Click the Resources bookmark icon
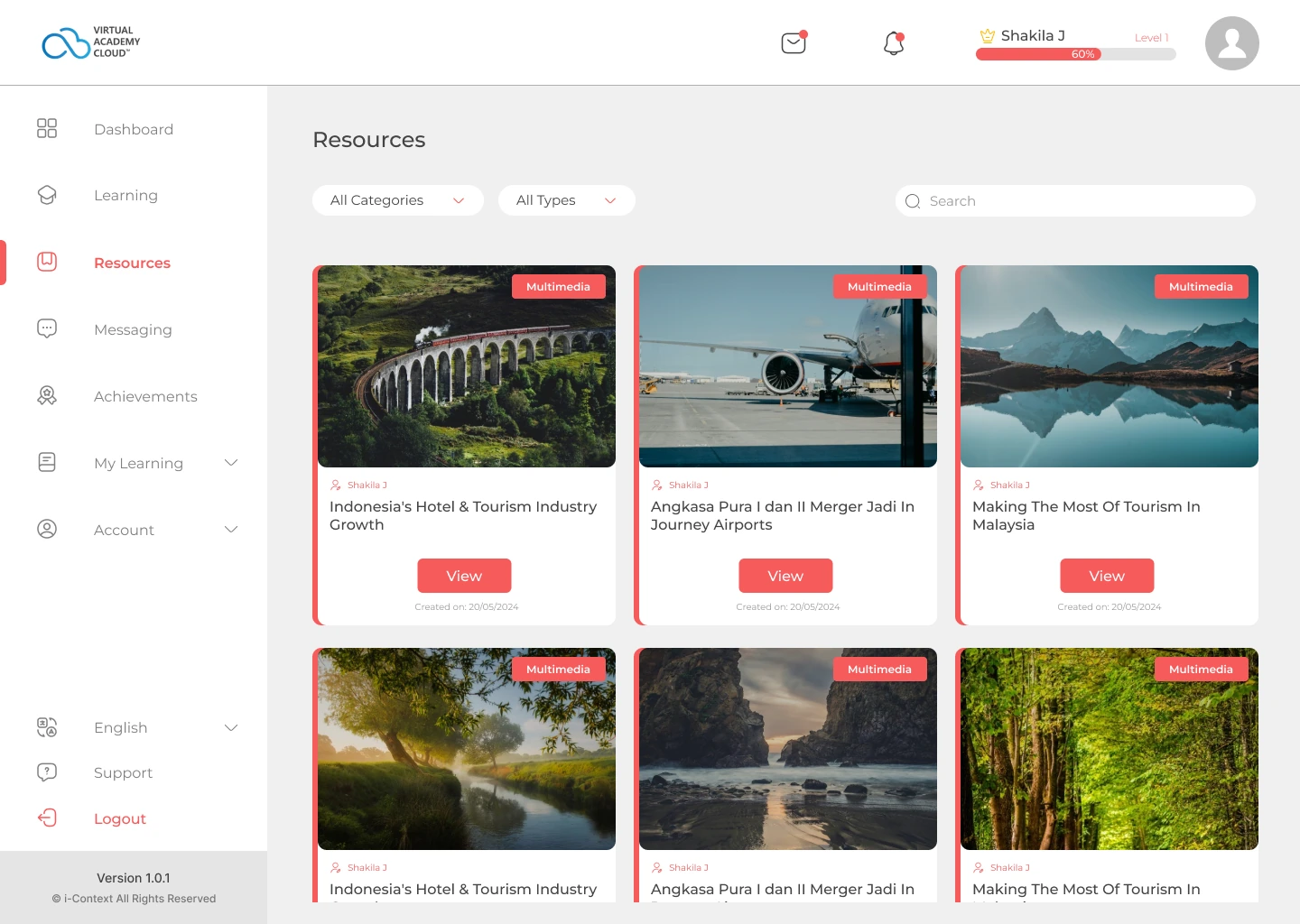The width and height of the screenshot is (1300, 924). coord(47,262)
